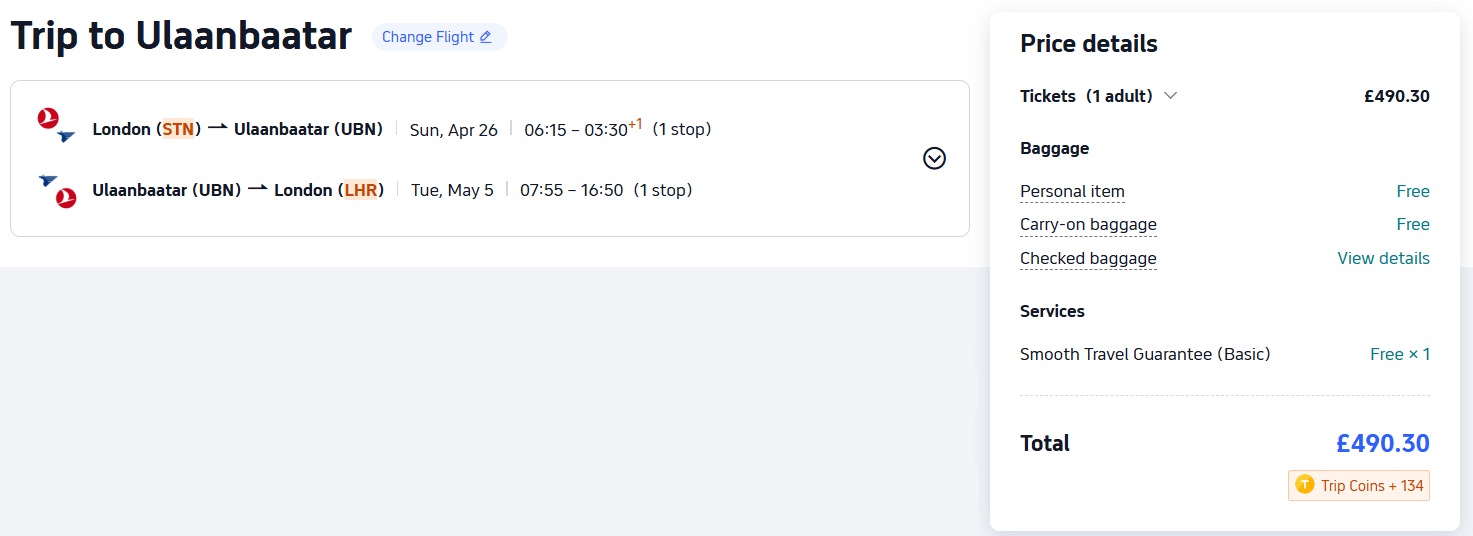
Task: Click Smooth Travel Guarantee (Basic) service
Action: (1145, 354)
